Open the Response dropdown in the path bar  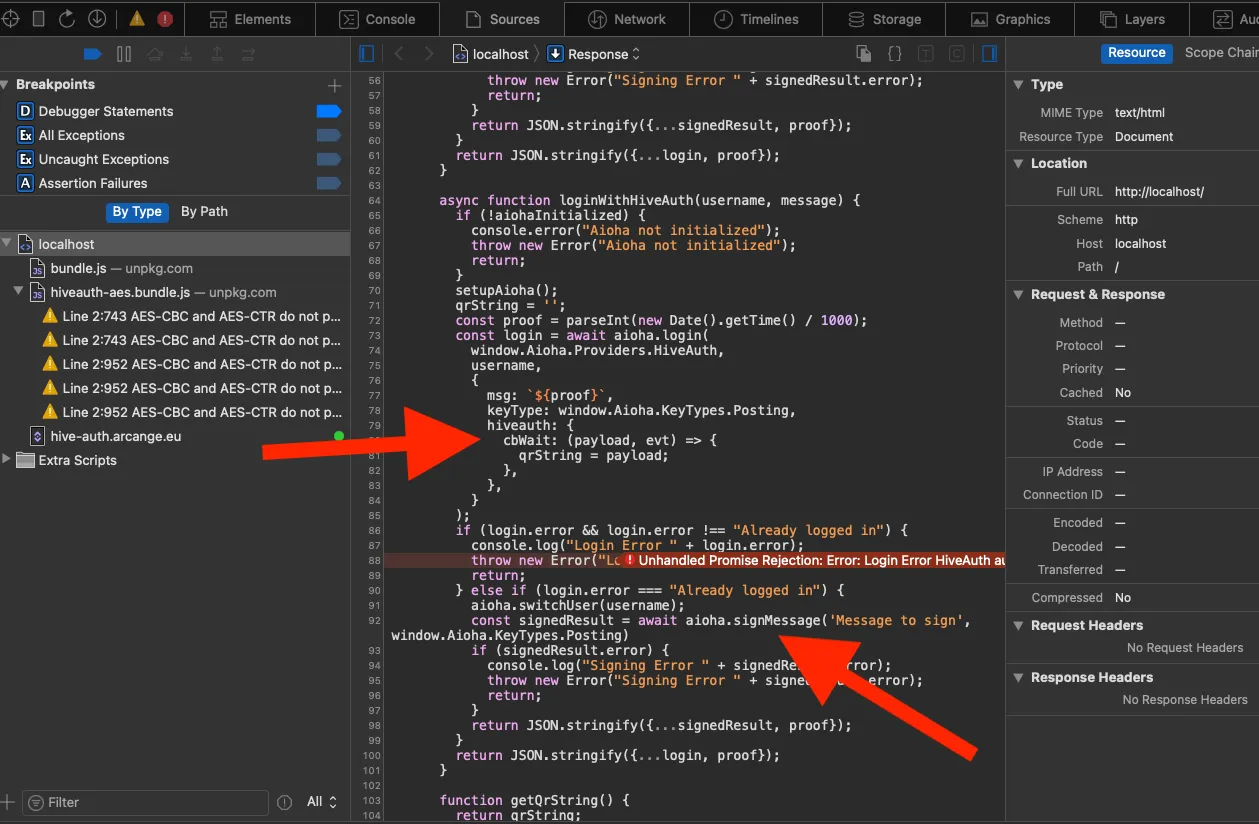(594, 54)
